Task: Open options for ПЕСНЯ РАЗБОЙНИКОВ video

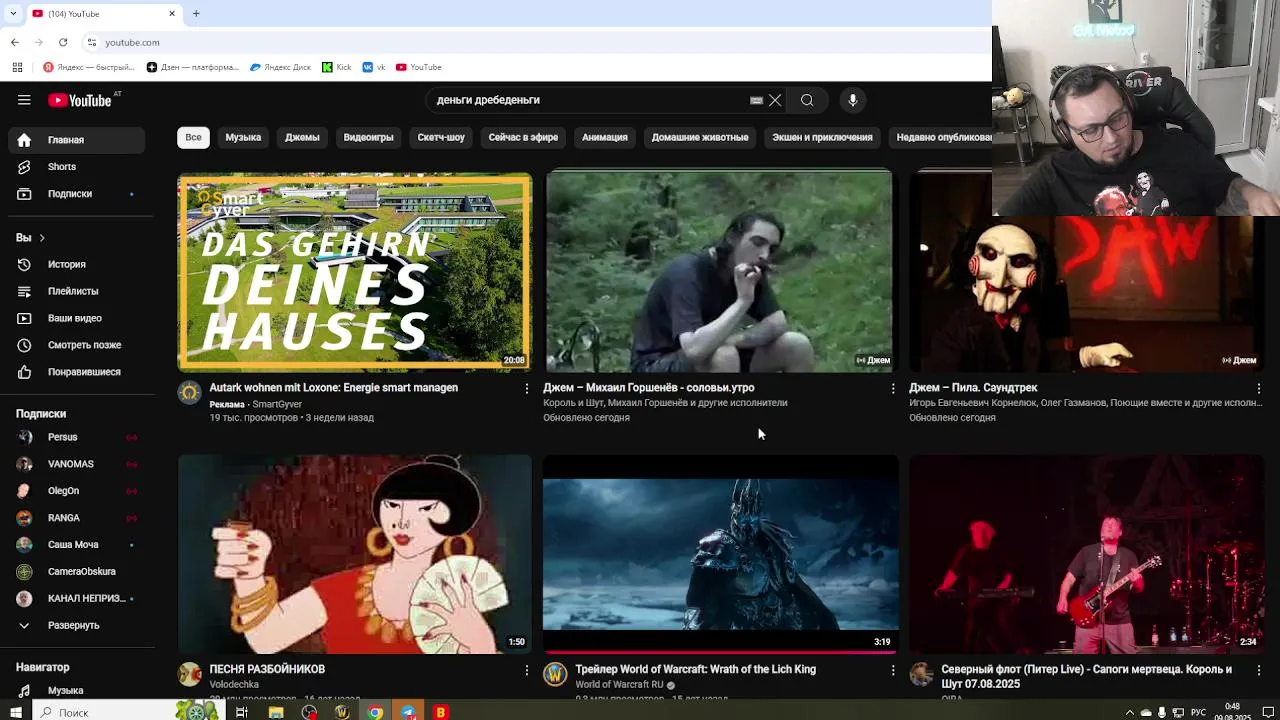Action: 527,670
